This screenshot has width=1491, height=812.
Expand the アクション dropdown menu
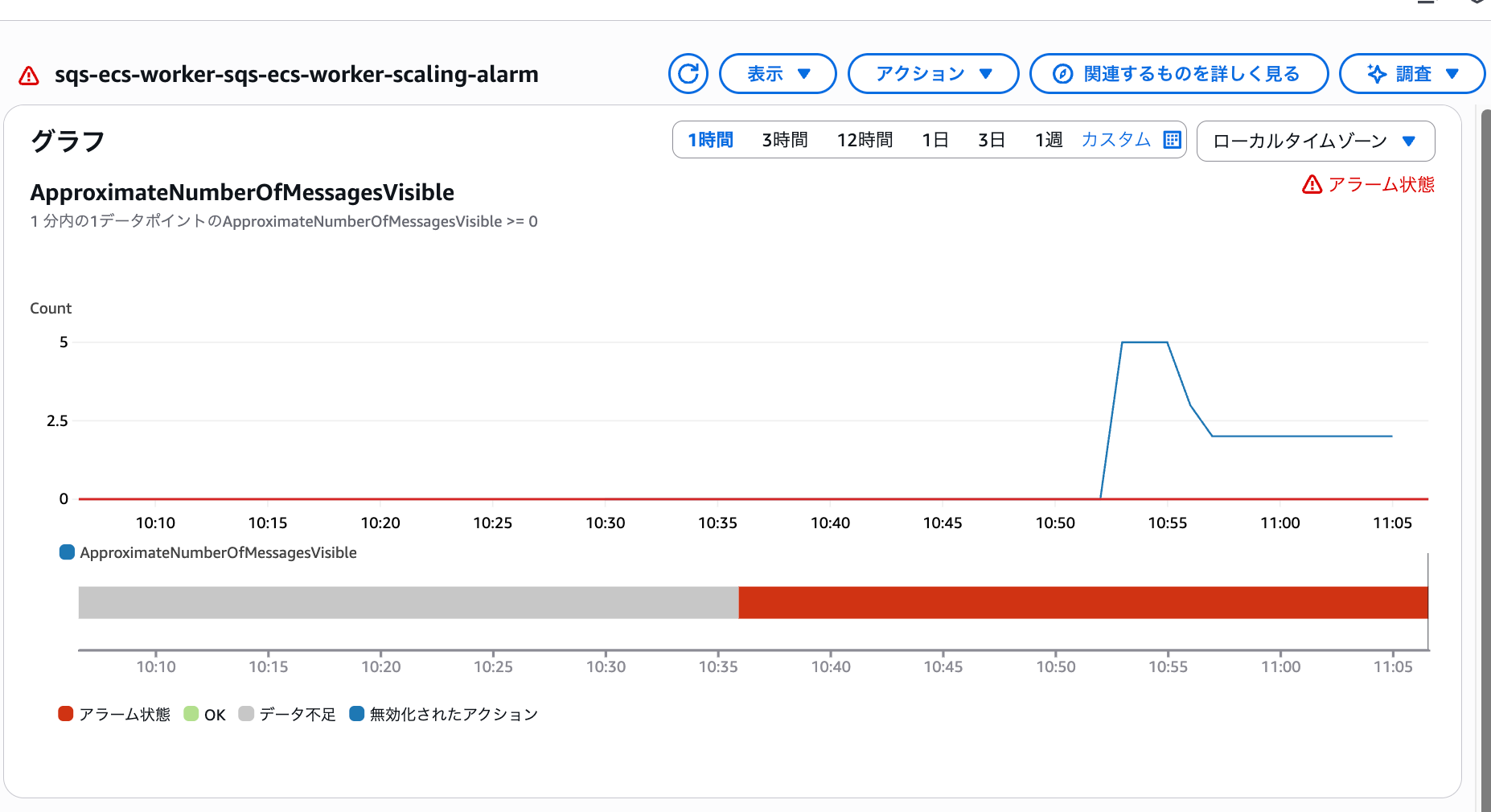(x=933, y=74)
